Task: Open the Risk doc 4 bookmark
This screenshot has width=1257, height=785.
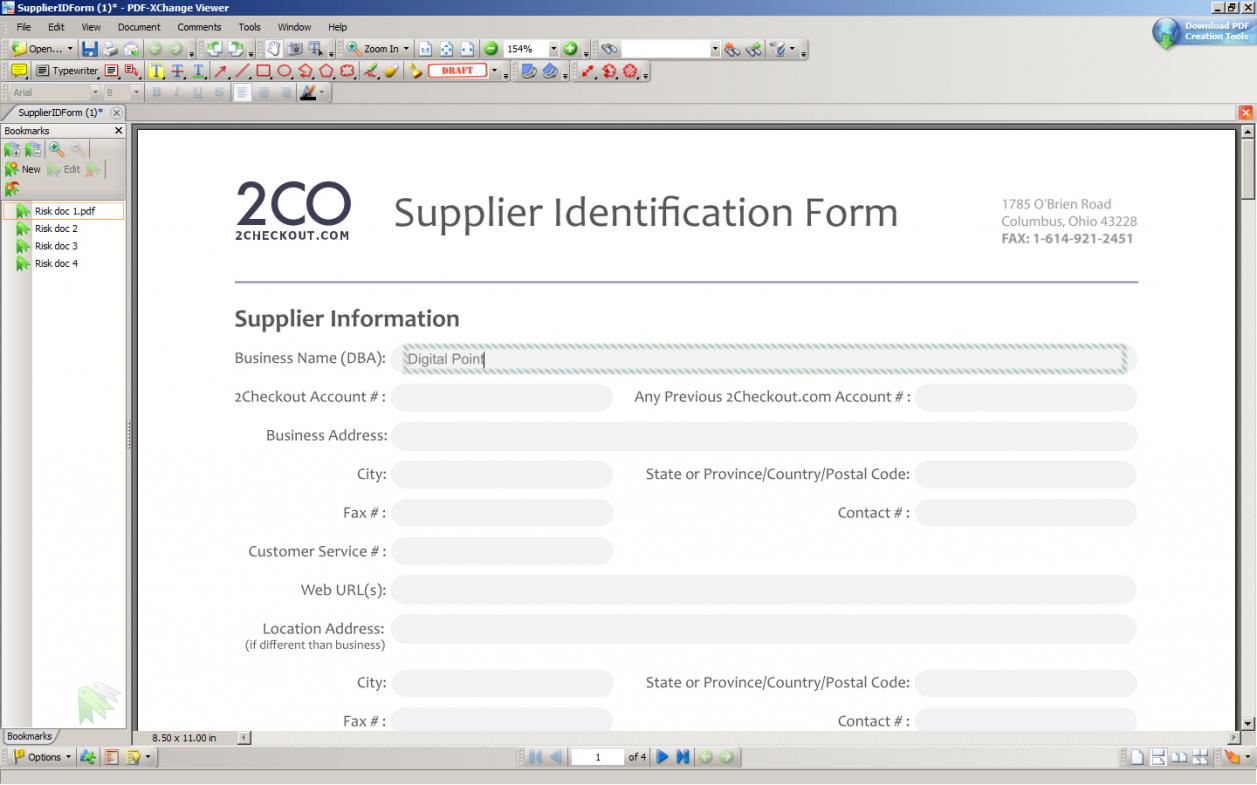Action: pyautogui.click(x=56, y=264)
